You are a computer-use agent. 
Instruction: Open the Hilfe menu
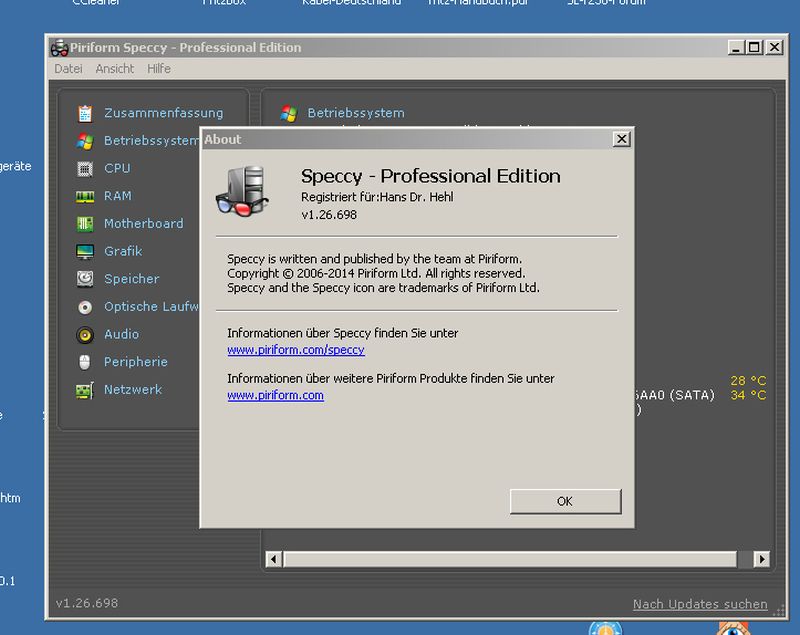click(159, 69)
